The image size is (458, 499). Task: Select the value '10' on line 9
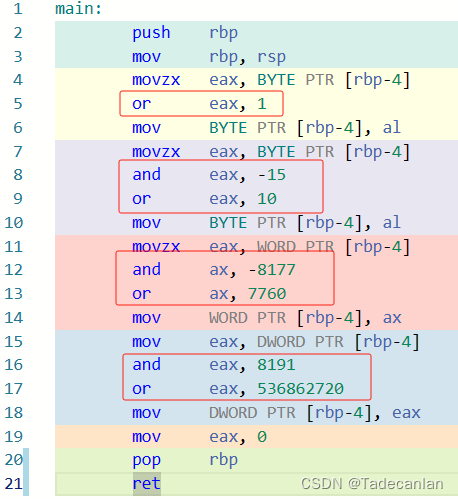(267, 199)
